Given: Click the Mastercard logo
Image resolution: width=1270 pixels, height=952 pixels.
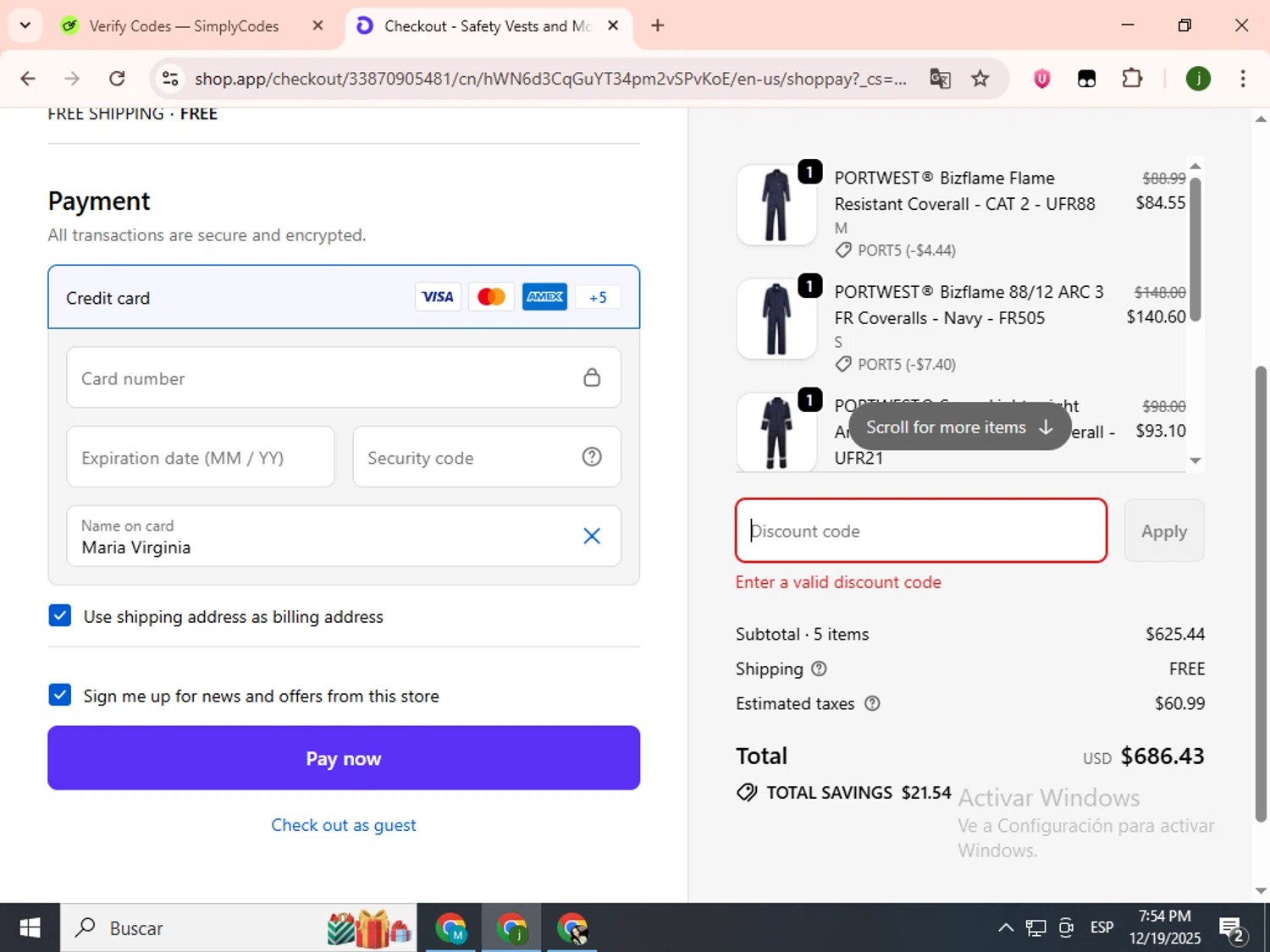Looking at the screenshot, I should click(x=491, y=297).
